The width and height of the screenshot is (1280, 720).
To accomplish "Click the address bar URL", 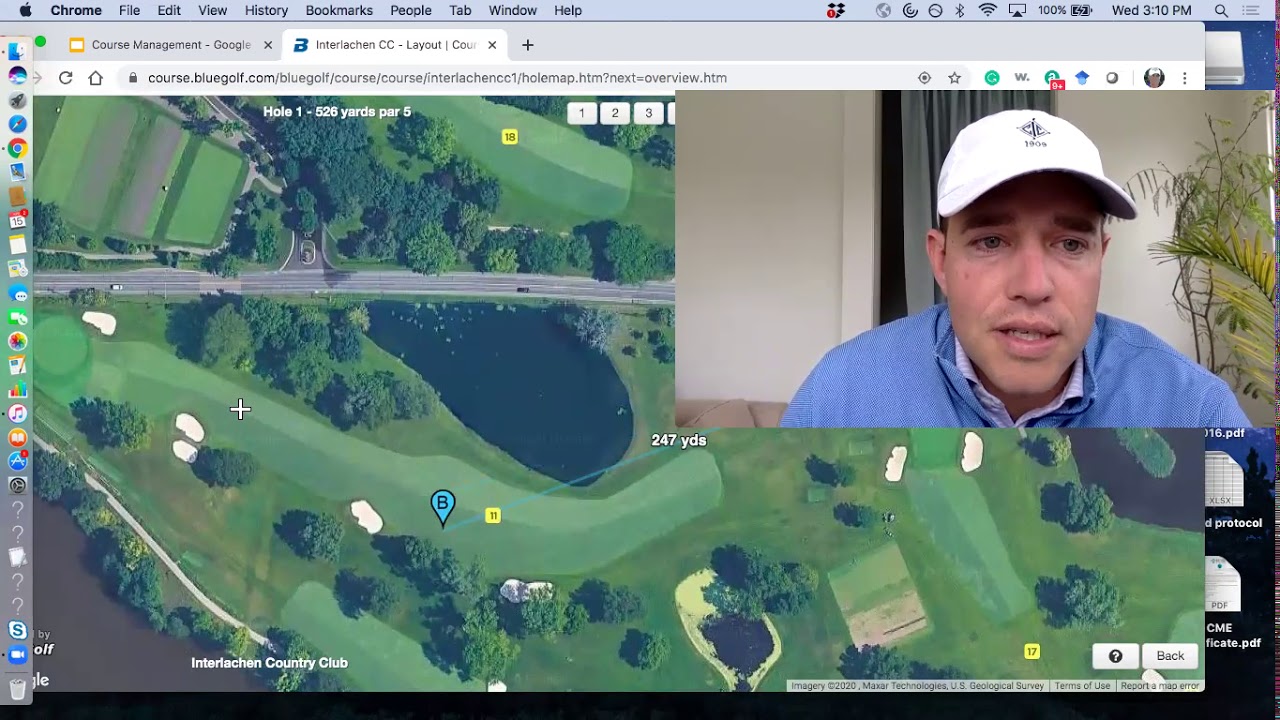I will click(x=437, y=78).
